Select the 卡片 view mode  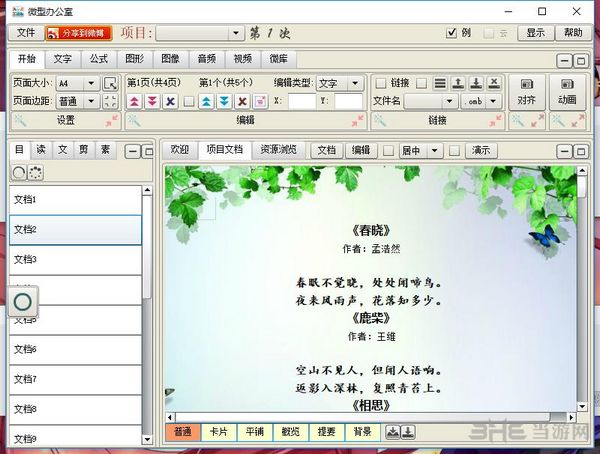(x=219, y=432)
